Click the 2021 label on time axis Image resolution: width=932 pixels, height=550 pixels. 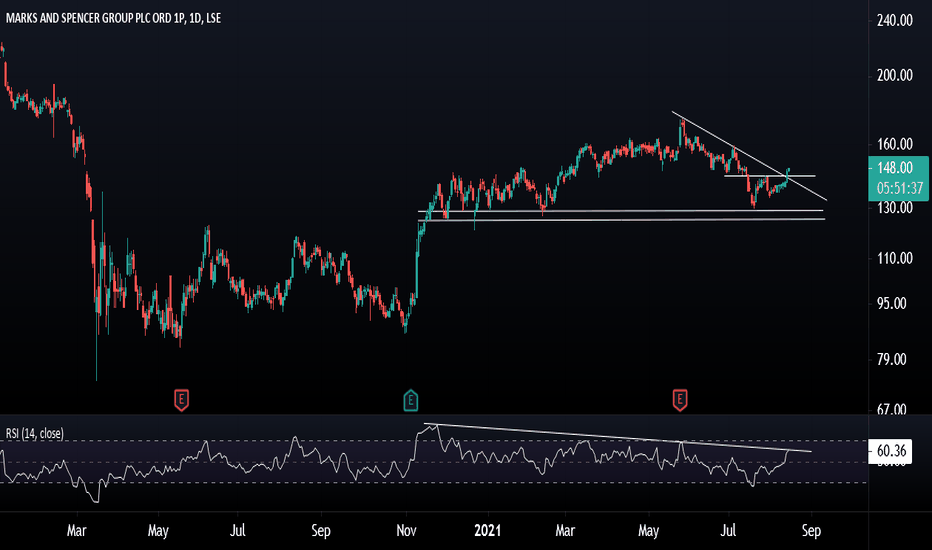click(x=487, y=530)
